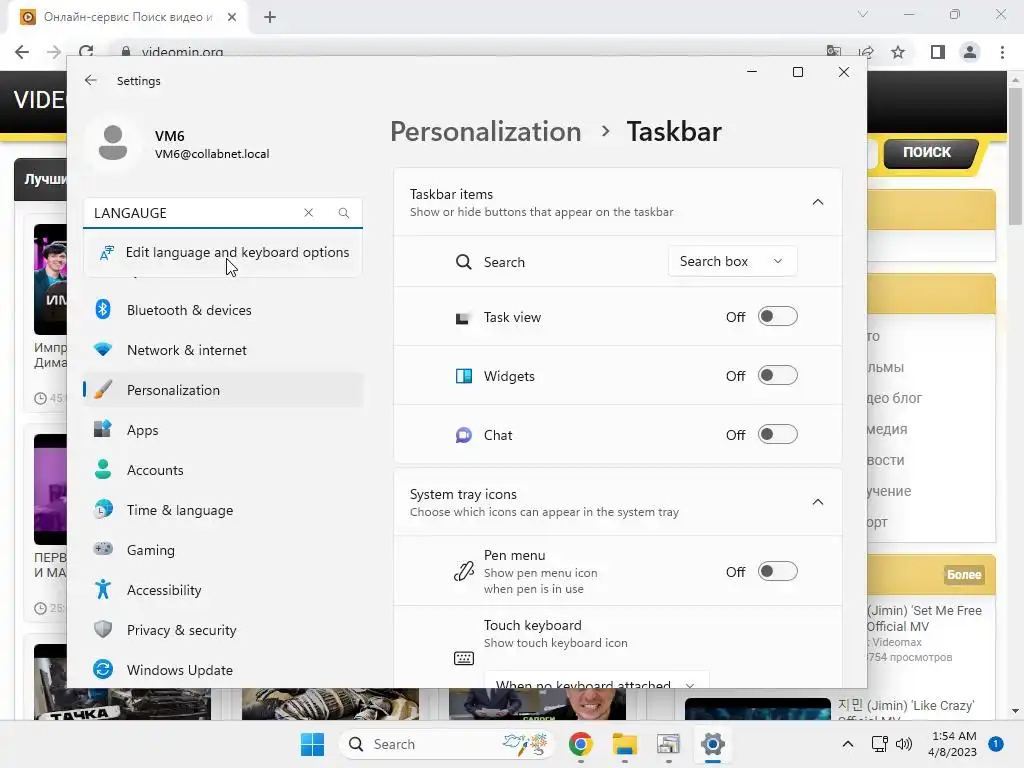Click the Accounts person icon in sidebar
1024x768 pixels.
pyautogui.click(x=103, y=469)
